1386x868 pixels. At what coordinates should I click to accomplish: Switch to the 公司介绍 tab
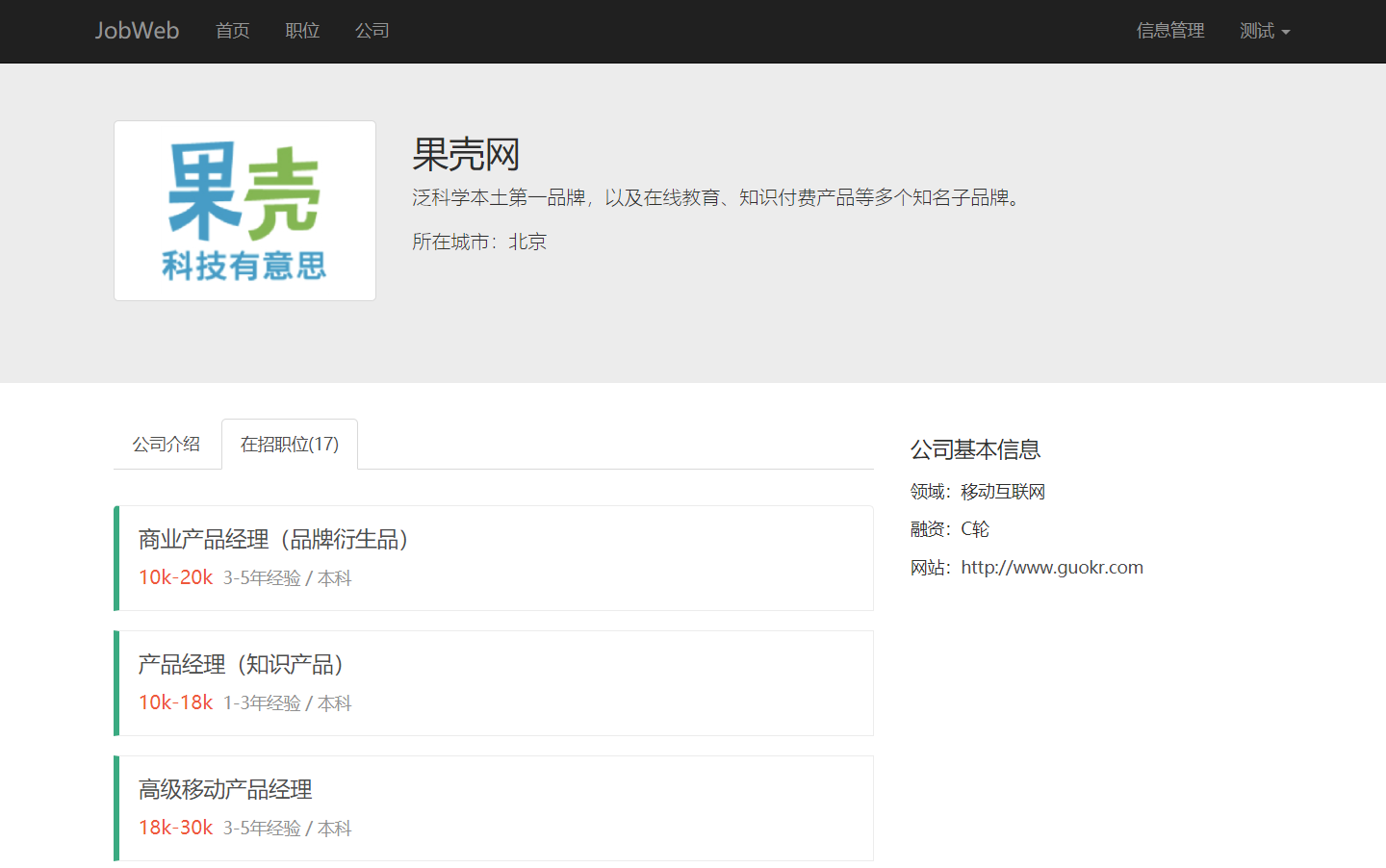(x=167, y=444)
